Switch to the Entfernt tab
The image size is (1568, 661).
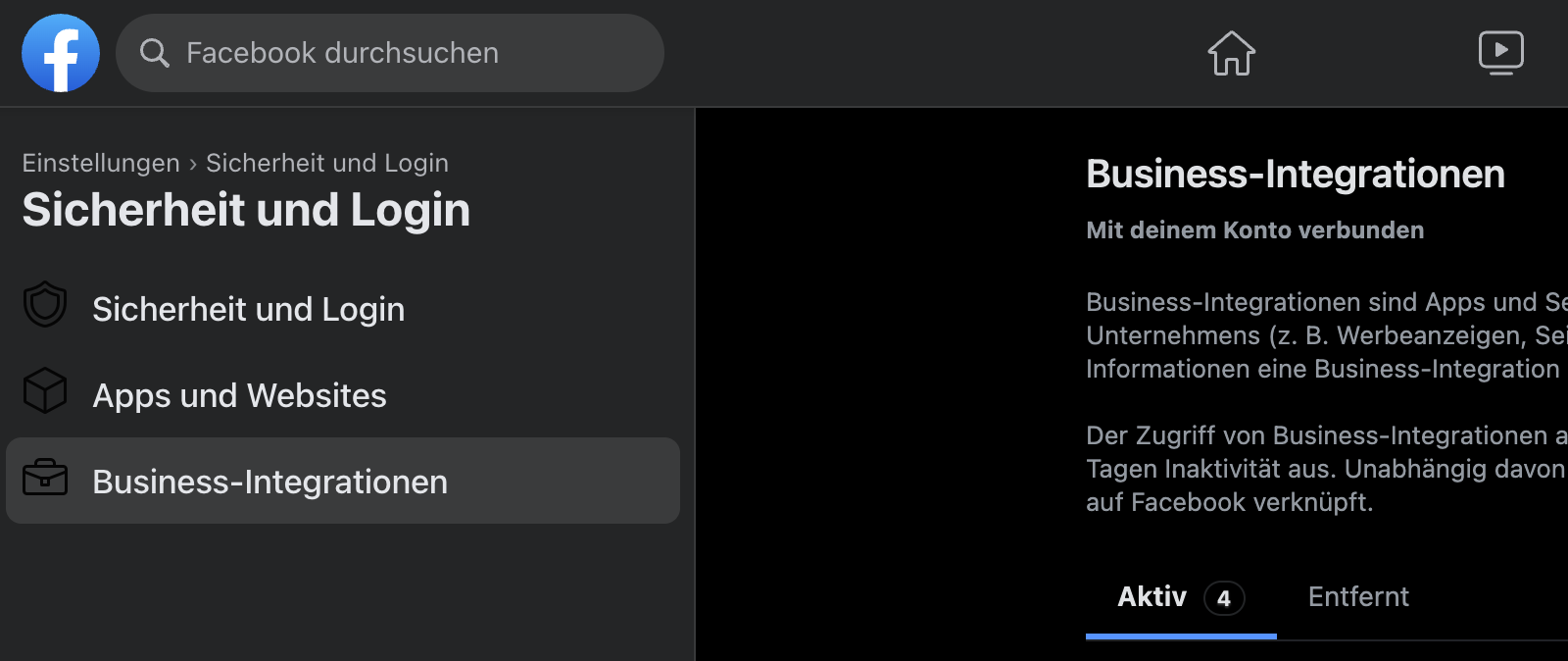(x=1358, y=597)
